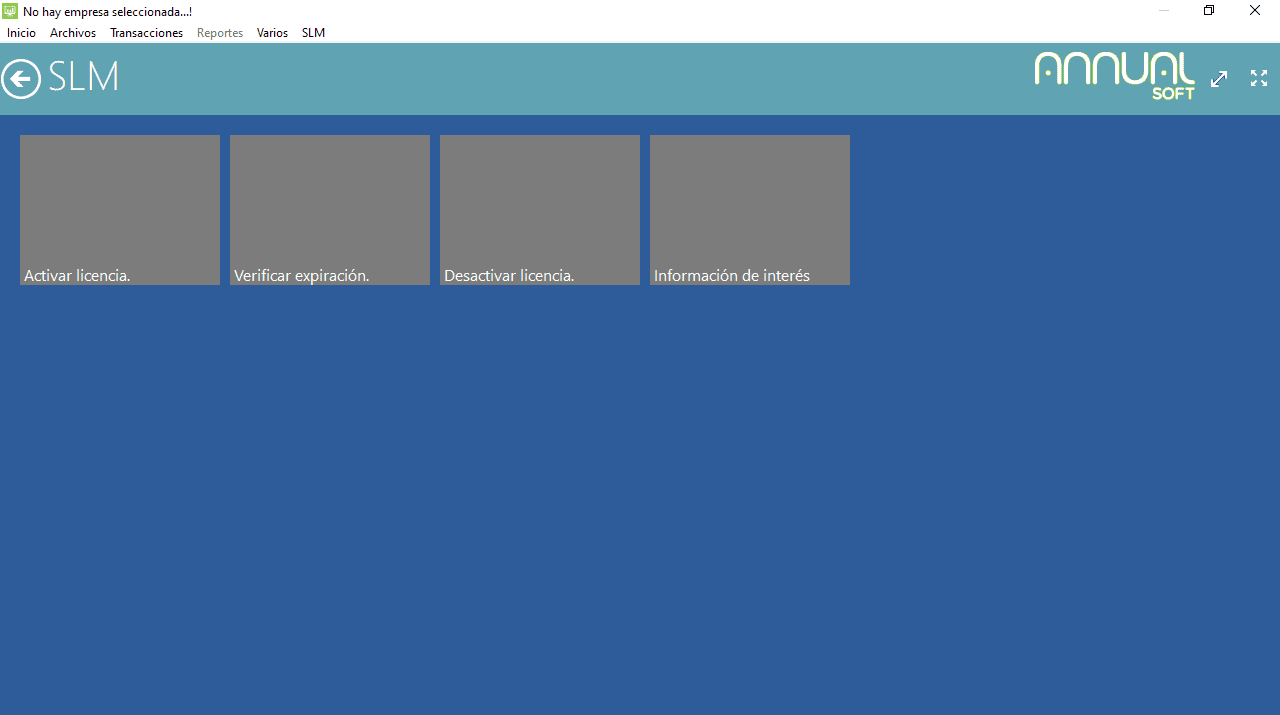Open the SLM menu in menu bar
1280x715 pixels.
(313, 33)
